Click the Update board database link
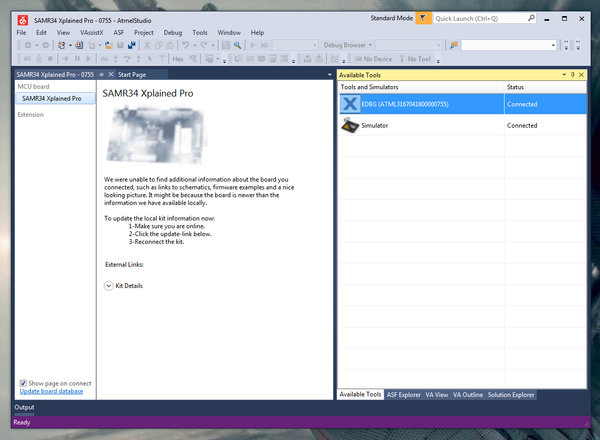This screenshot has height=440, width=600. (51, 391)
